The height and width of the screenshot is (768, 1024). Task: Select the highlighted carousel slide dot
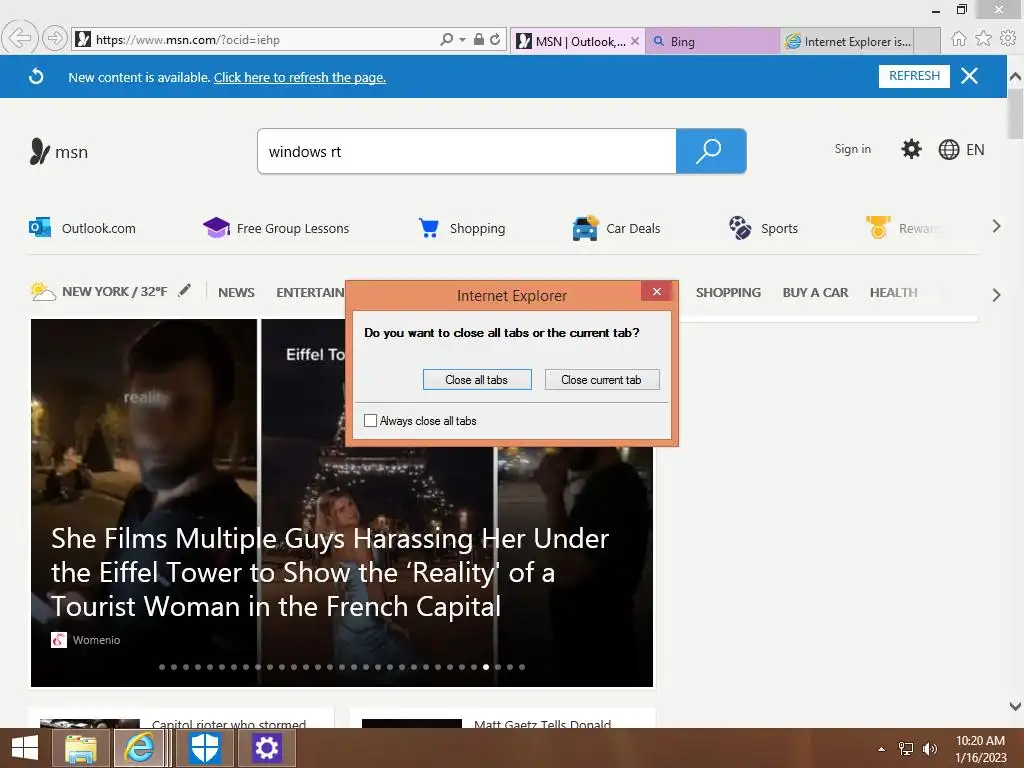pos(486,667)
